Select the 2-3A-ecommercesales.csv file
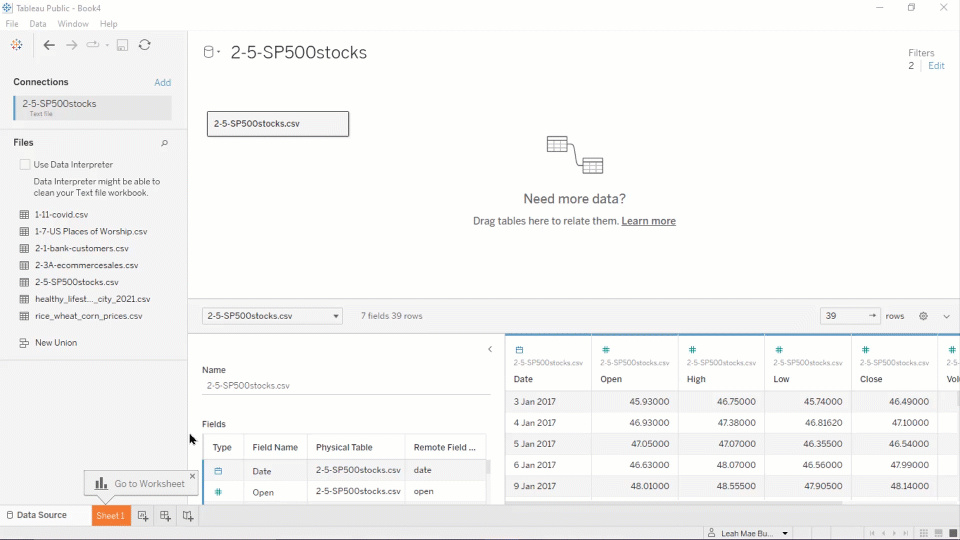This screenshot has width=960, height=540. point(86,265)
